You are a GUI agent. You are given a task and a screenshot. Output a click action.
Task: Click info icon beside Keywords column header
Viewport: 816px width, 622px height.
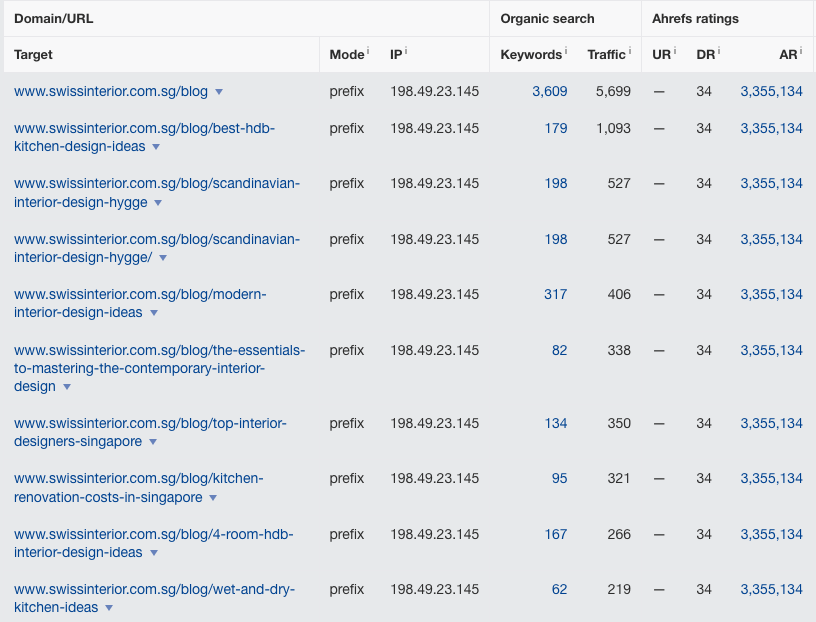tap(566, 51)
